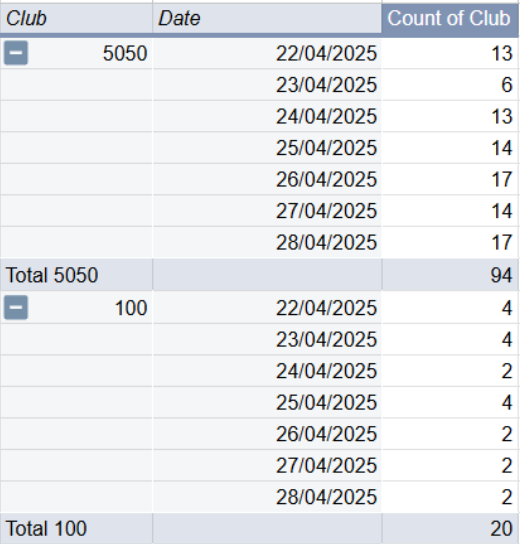520x544 pixels.
Task: Select 27/04/2025 date under club 100
Action: point(267,465)
